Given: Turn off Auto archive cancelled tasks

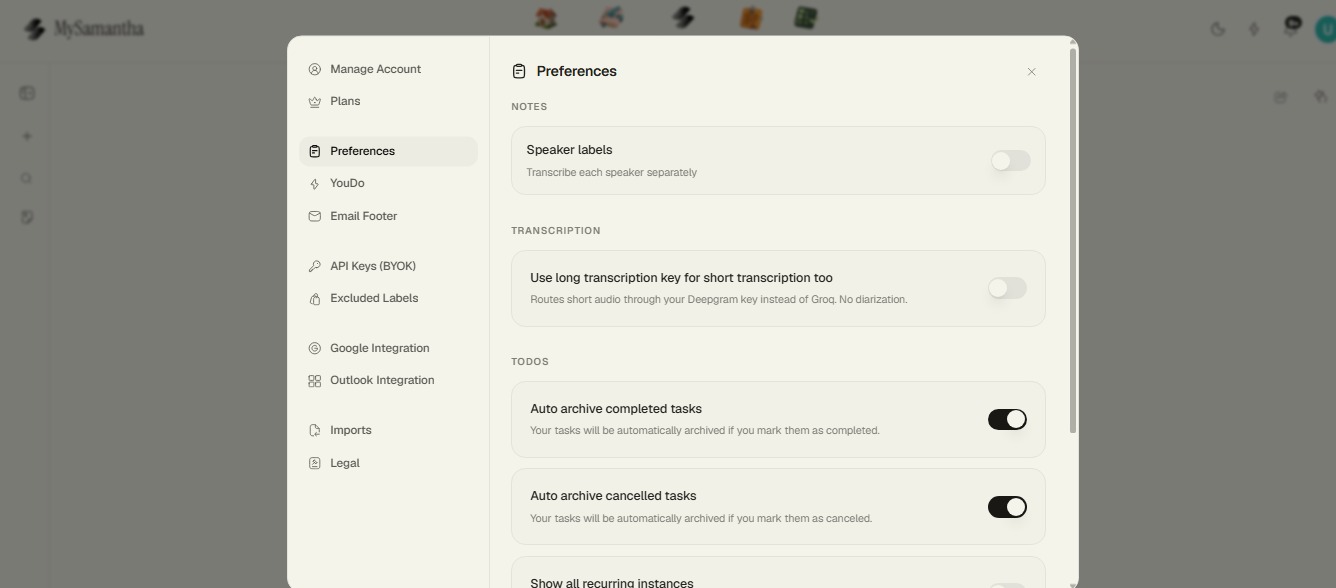Looking at the screenshot, I should 1007,507.
